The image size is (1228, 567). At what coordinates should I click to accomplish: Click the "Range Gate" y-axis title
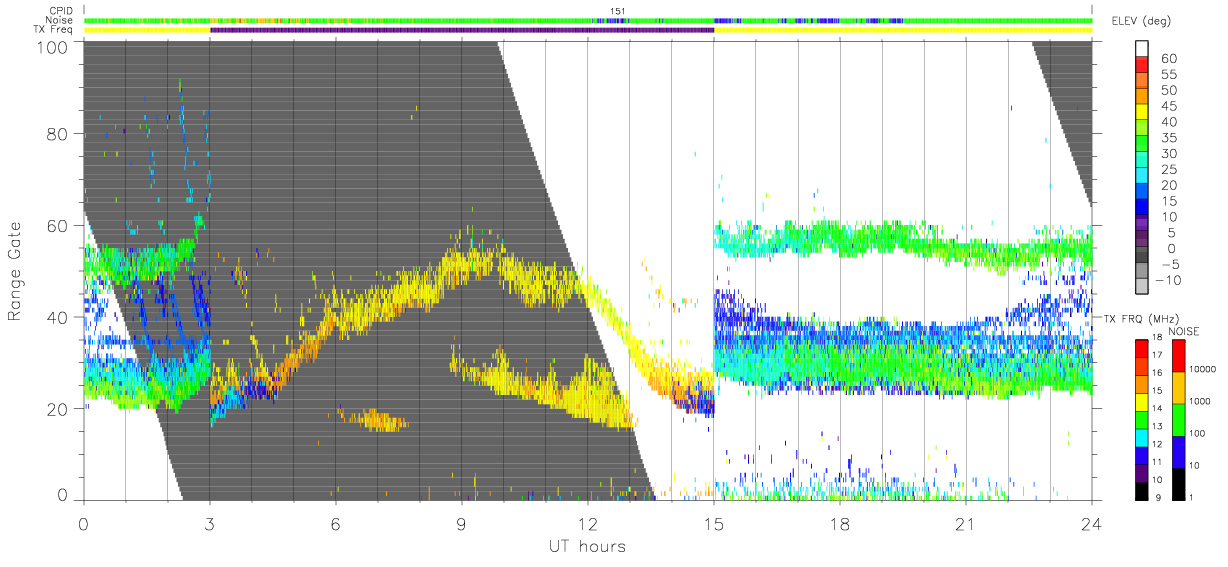pyautogui.click(x=15, y=272)
